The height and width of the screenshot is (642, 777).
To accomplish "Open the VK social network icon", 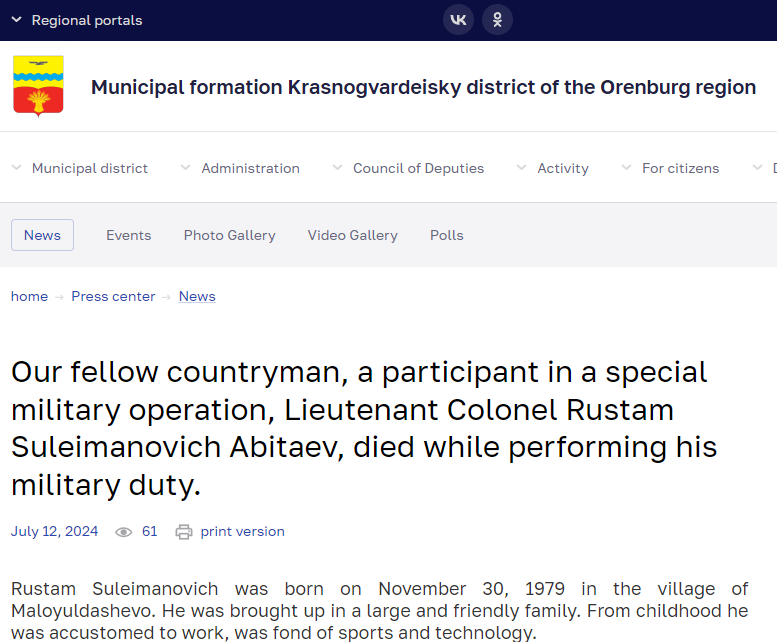I will 458,20.
